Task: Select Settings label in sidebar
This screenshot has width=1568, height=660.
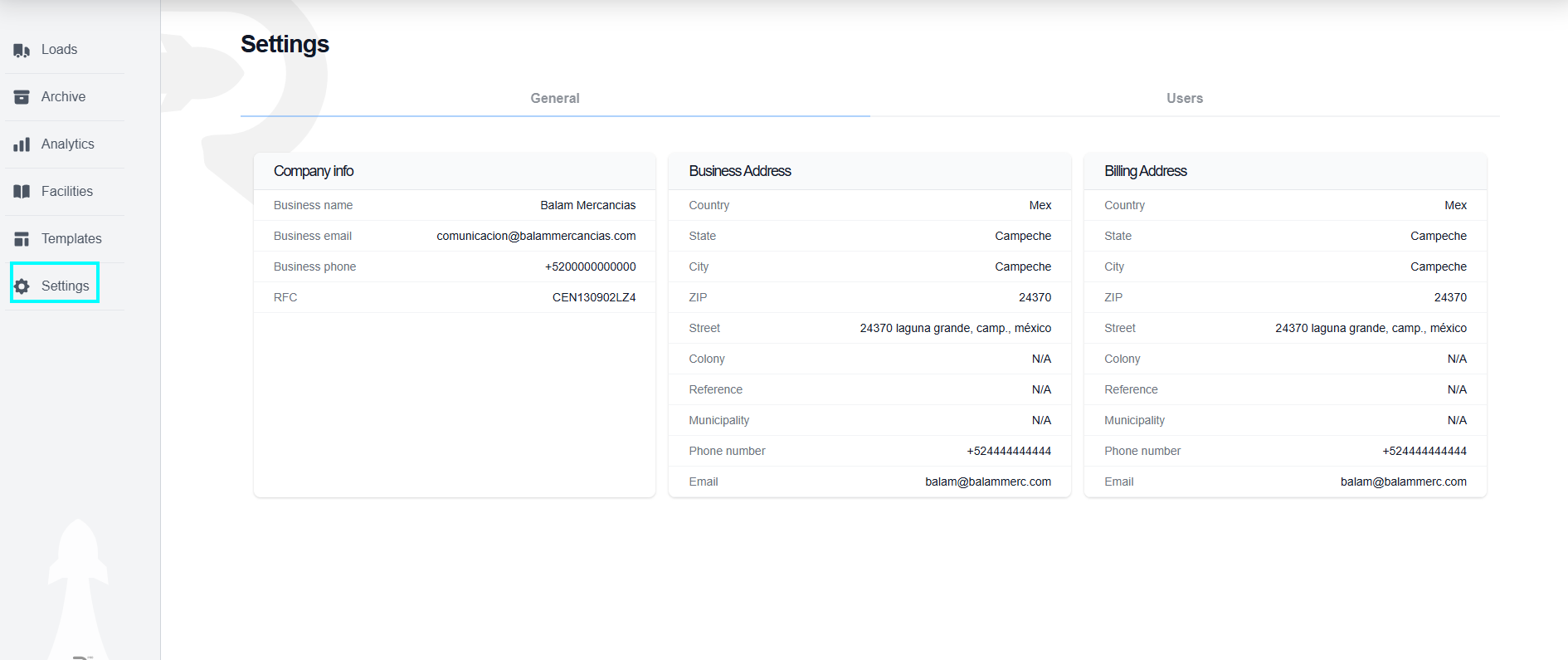Action: tap(65, 286)
